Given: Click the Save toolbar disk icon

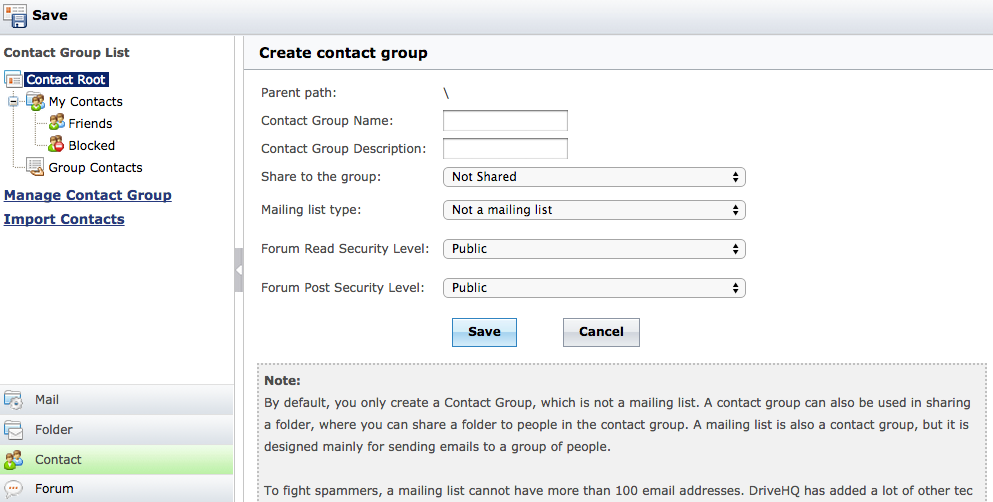Looking at the screenshot, I should (x=15, y=15).
